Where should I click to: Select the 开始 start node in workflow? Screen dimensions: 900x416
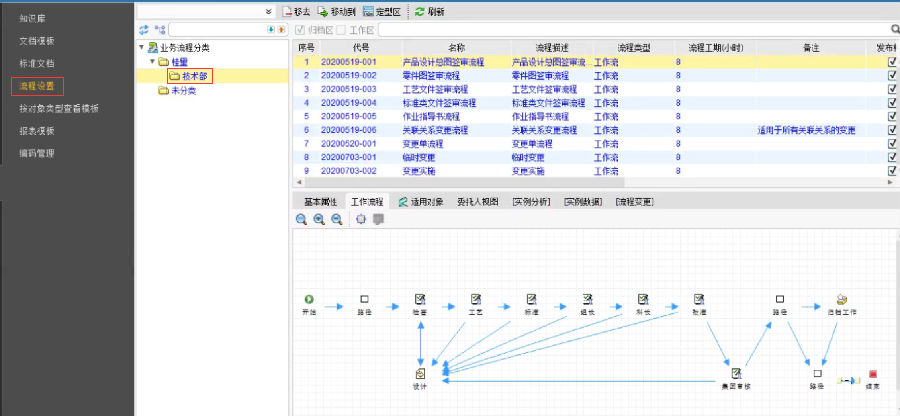point(308,299)
